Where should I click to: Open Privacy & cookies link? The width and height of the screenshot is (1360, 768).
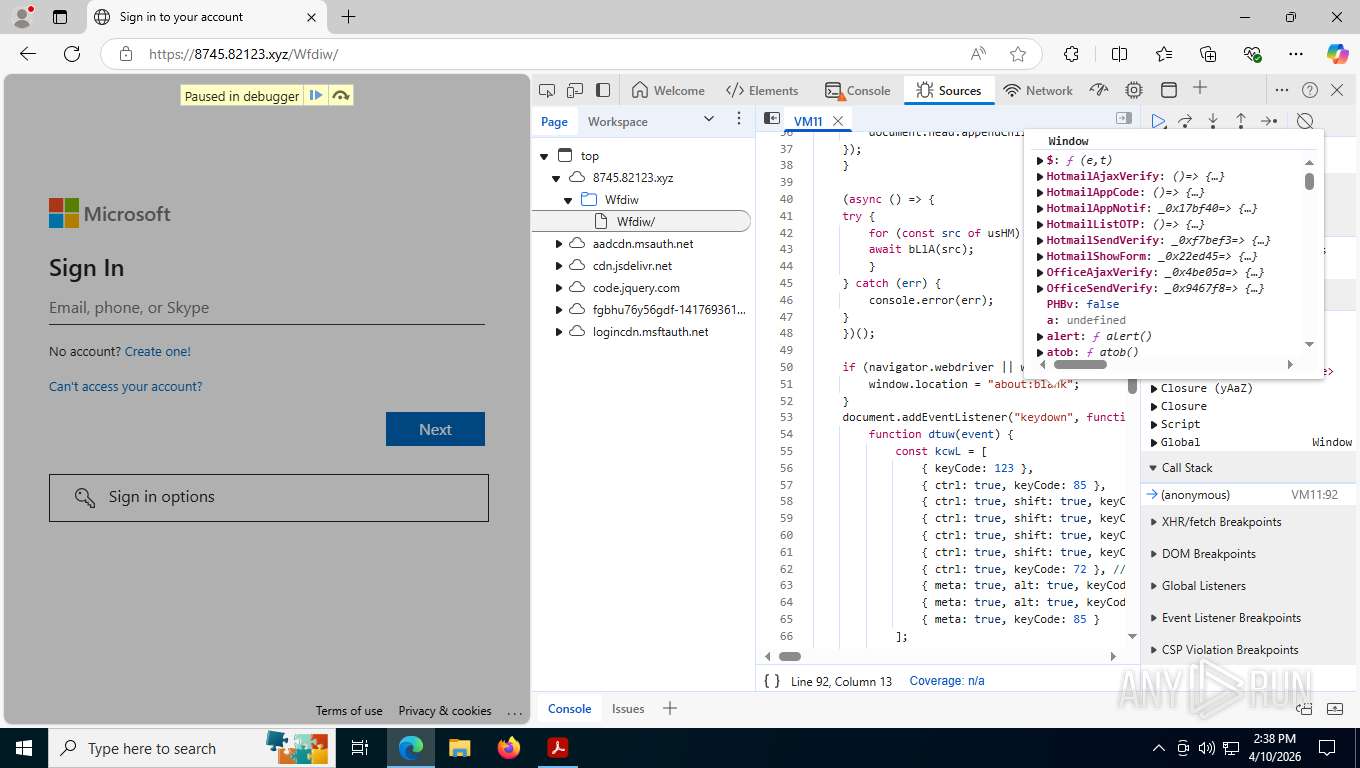tap(445, 711)
